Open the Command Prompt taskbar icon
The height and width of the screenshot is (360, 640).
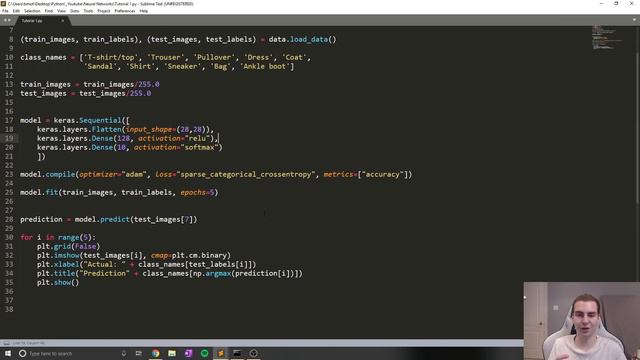(237, 353)
